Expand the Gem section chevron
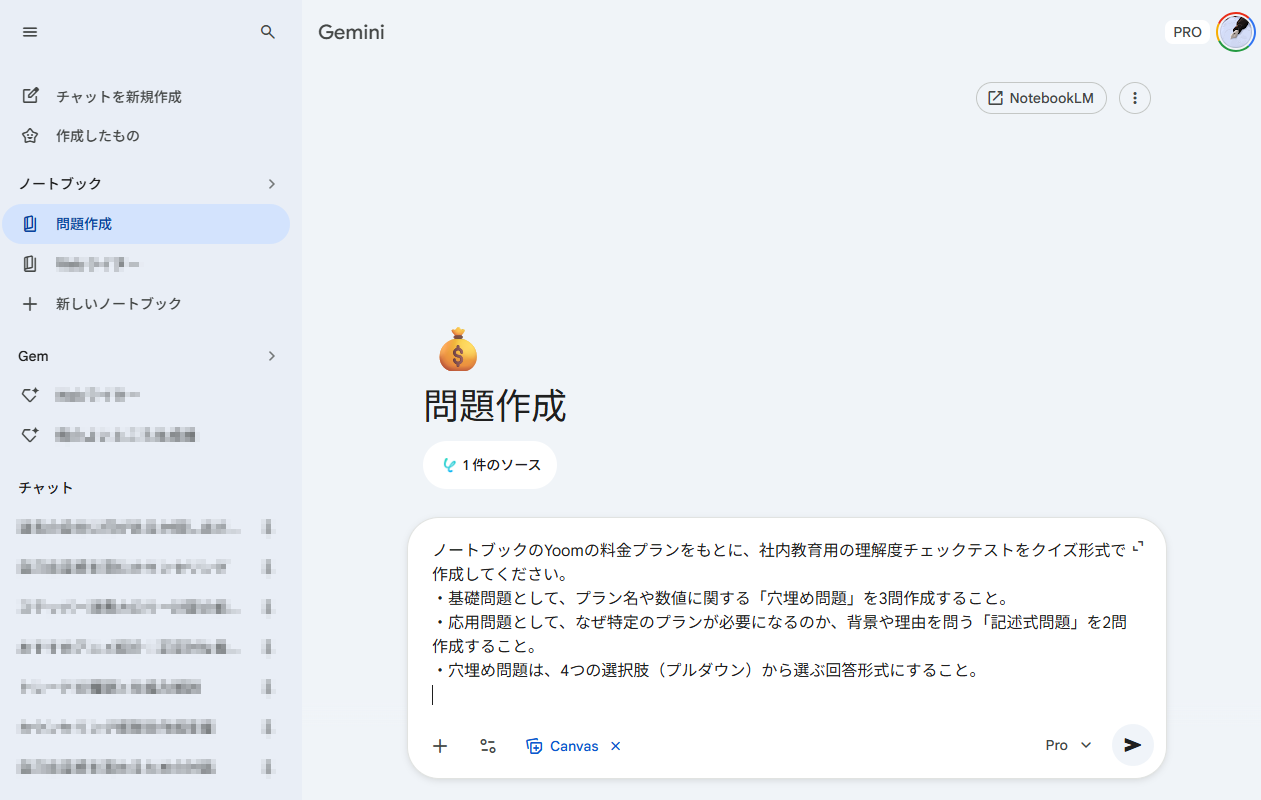Viewport: 1261px width, 800px height. (x=272, y=356)
